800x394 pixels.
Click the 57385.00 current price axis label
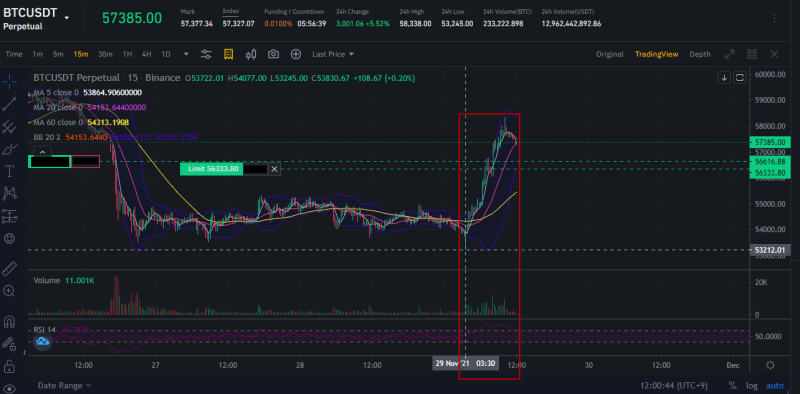[x=770, y=143]
